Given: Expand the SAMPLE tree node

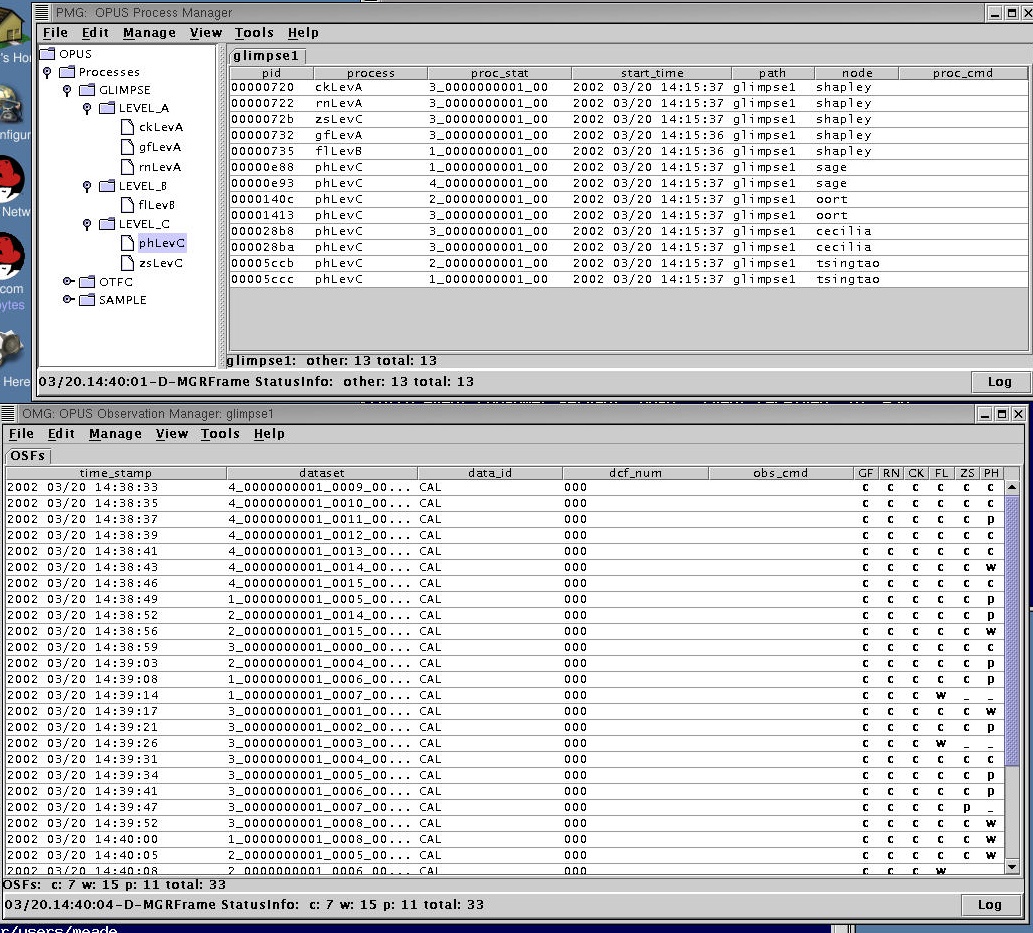Looking at the screenshot, I should pos(68,299).
